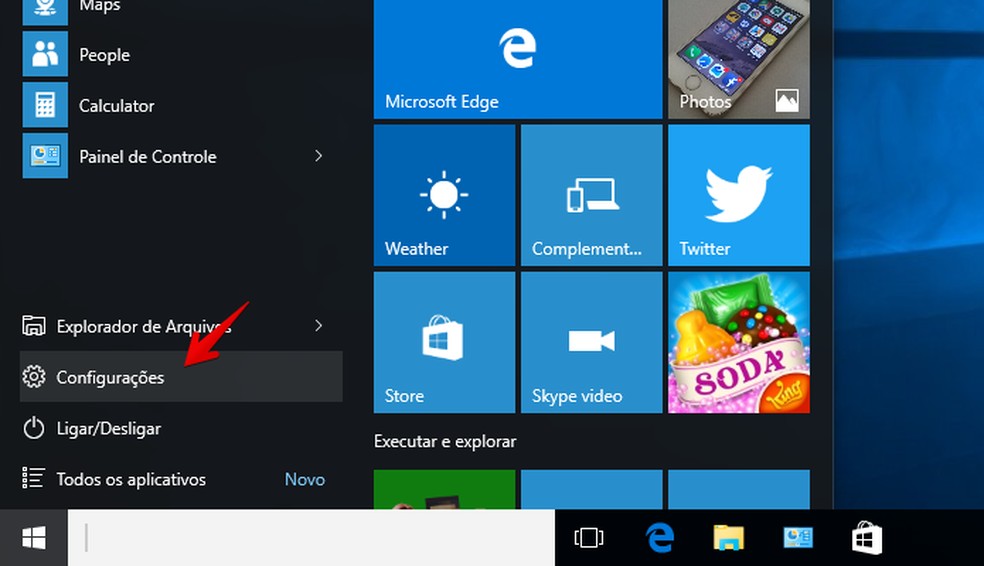Open the Complement... phone companion tile
The image size is (984, 566).
(591, 195)
